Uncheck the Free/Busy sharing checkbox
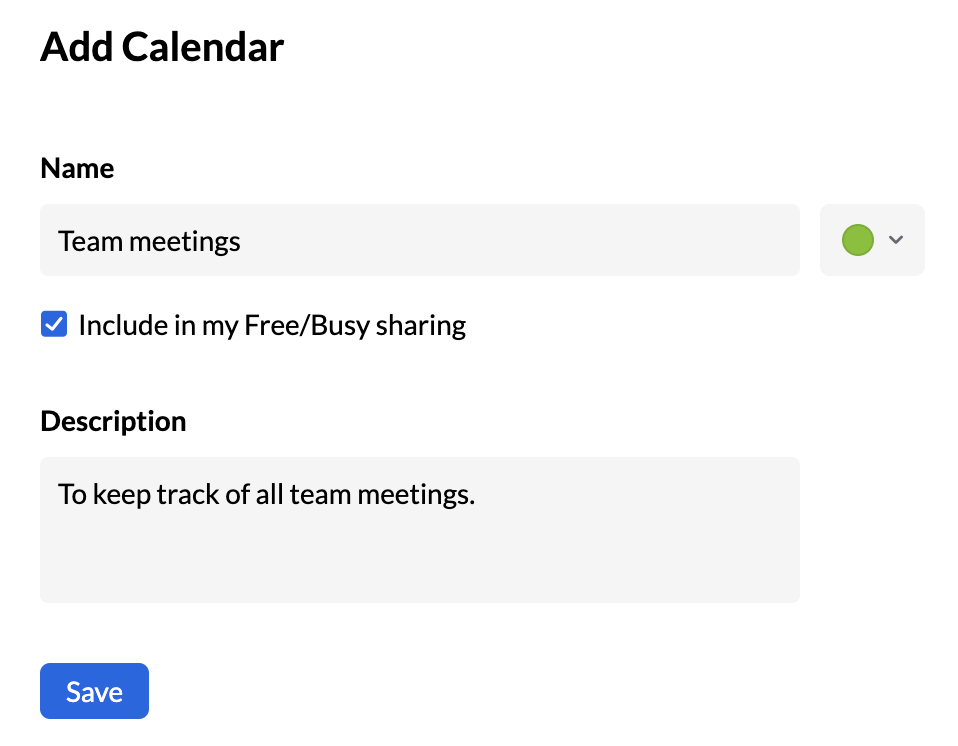Viewport: 958px width, 746px height. (54, 325)
